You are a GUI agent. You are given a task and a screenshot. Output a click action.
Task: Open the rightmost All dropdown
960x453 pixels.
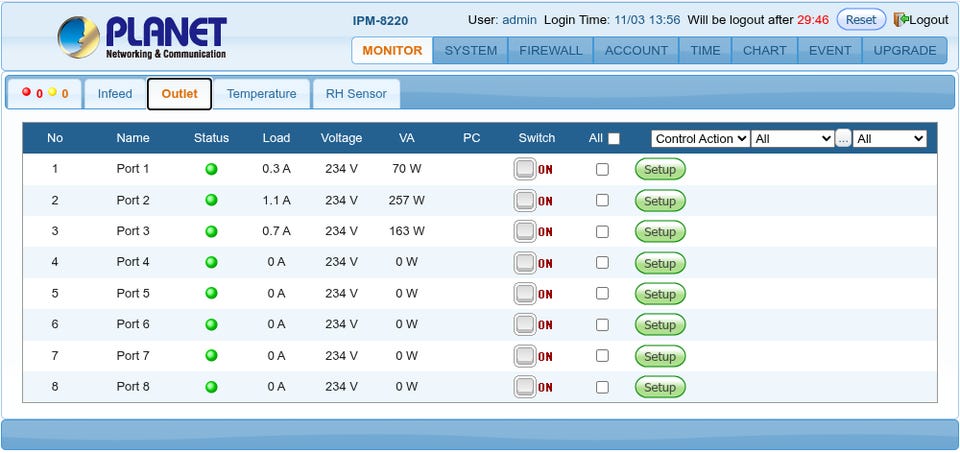pos(890,139)
